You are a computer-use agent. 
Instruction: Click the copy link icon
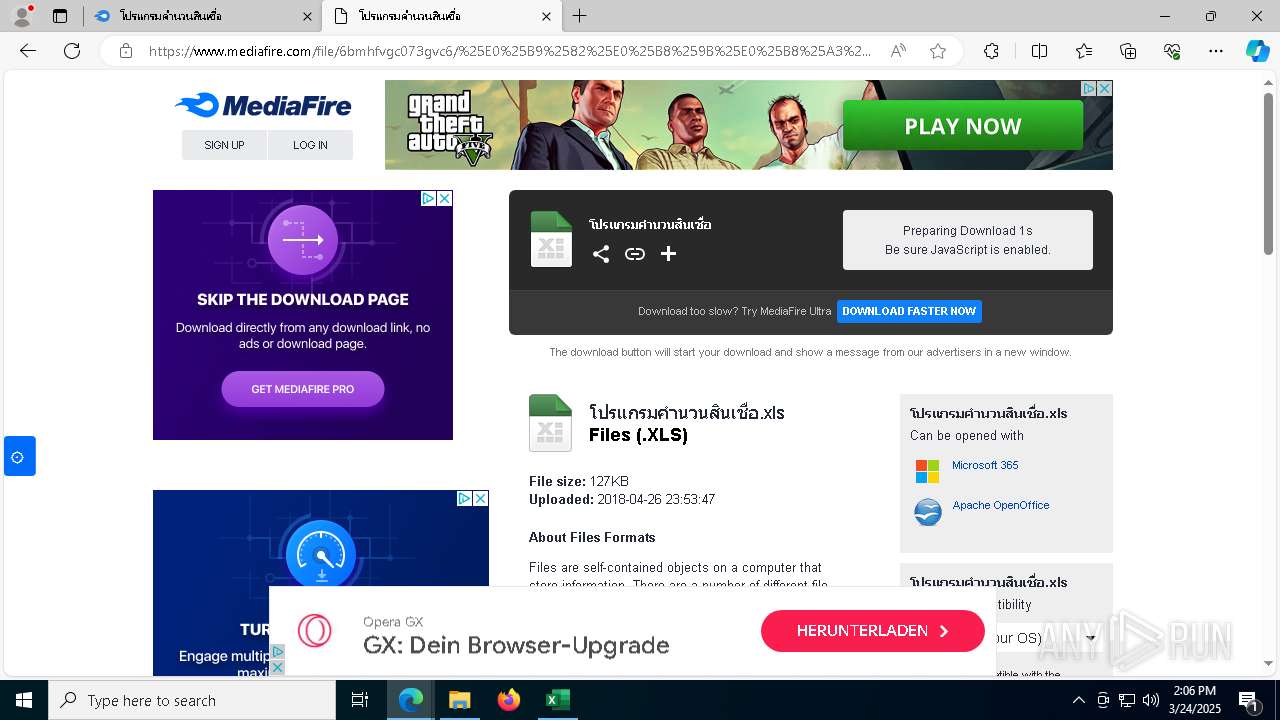coord(635,254)
